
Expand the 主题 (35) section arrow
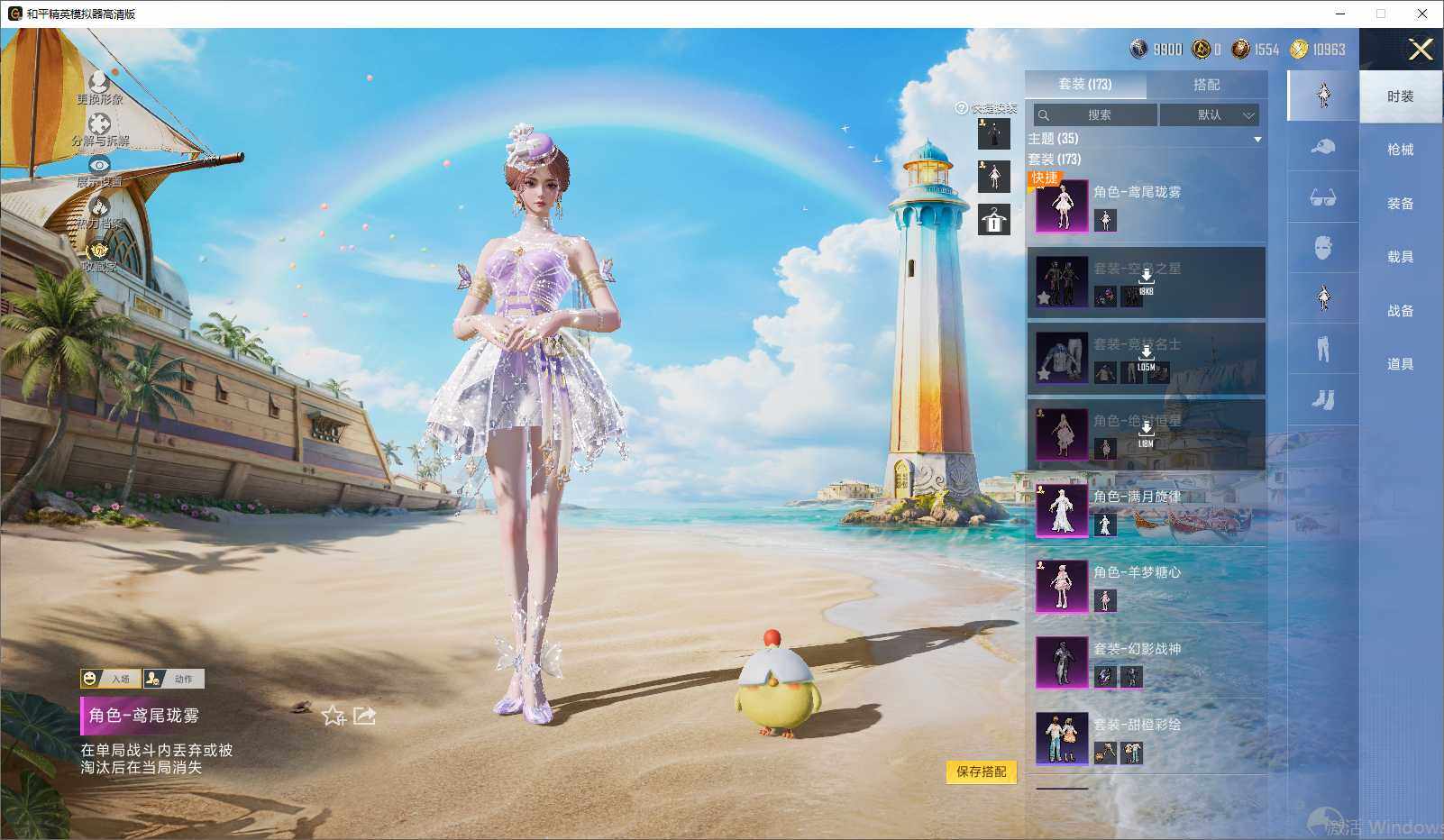(x=1257, y=140)
